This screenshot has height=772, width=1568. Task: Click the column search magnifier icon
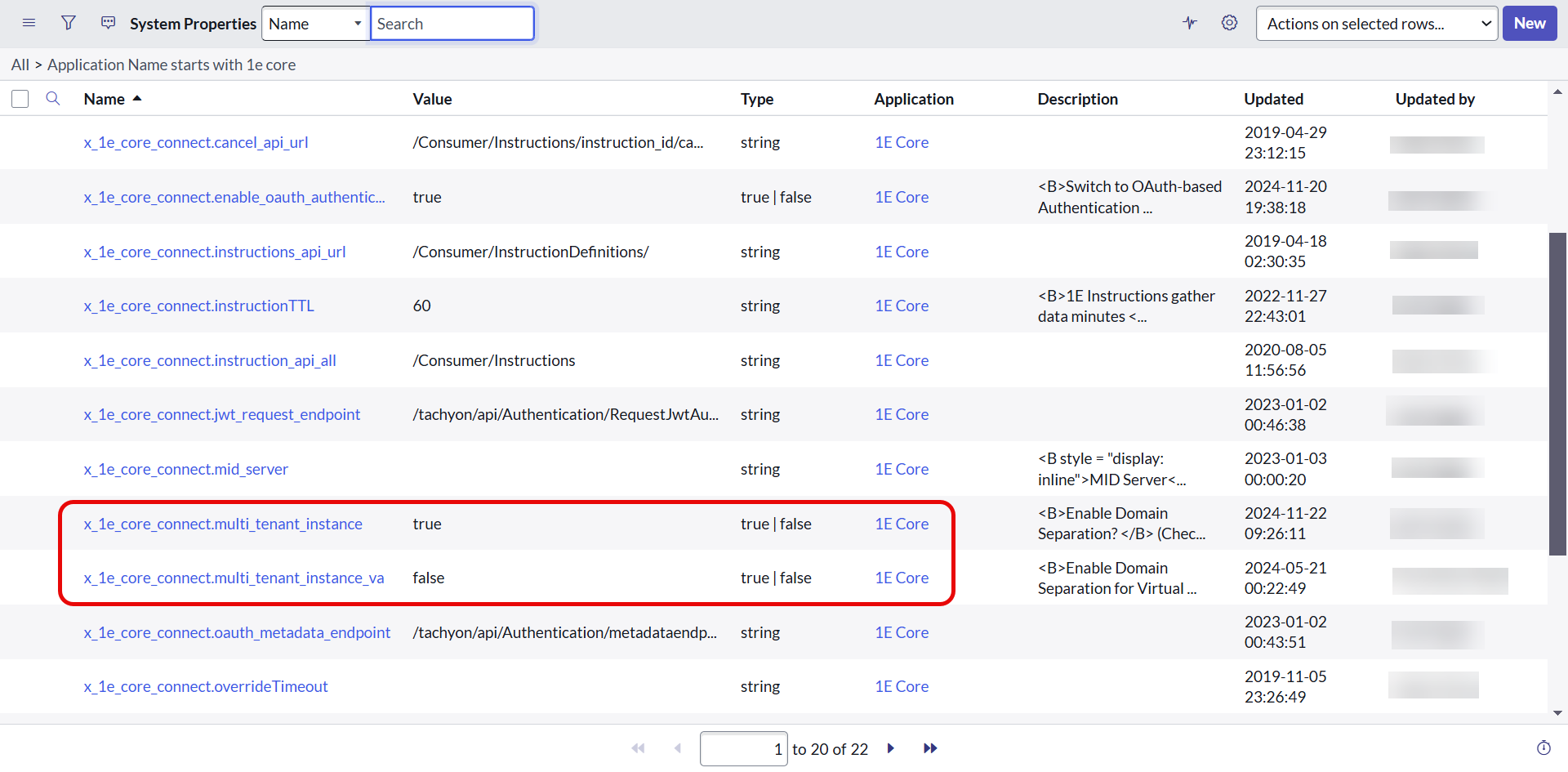coord(53,99)
